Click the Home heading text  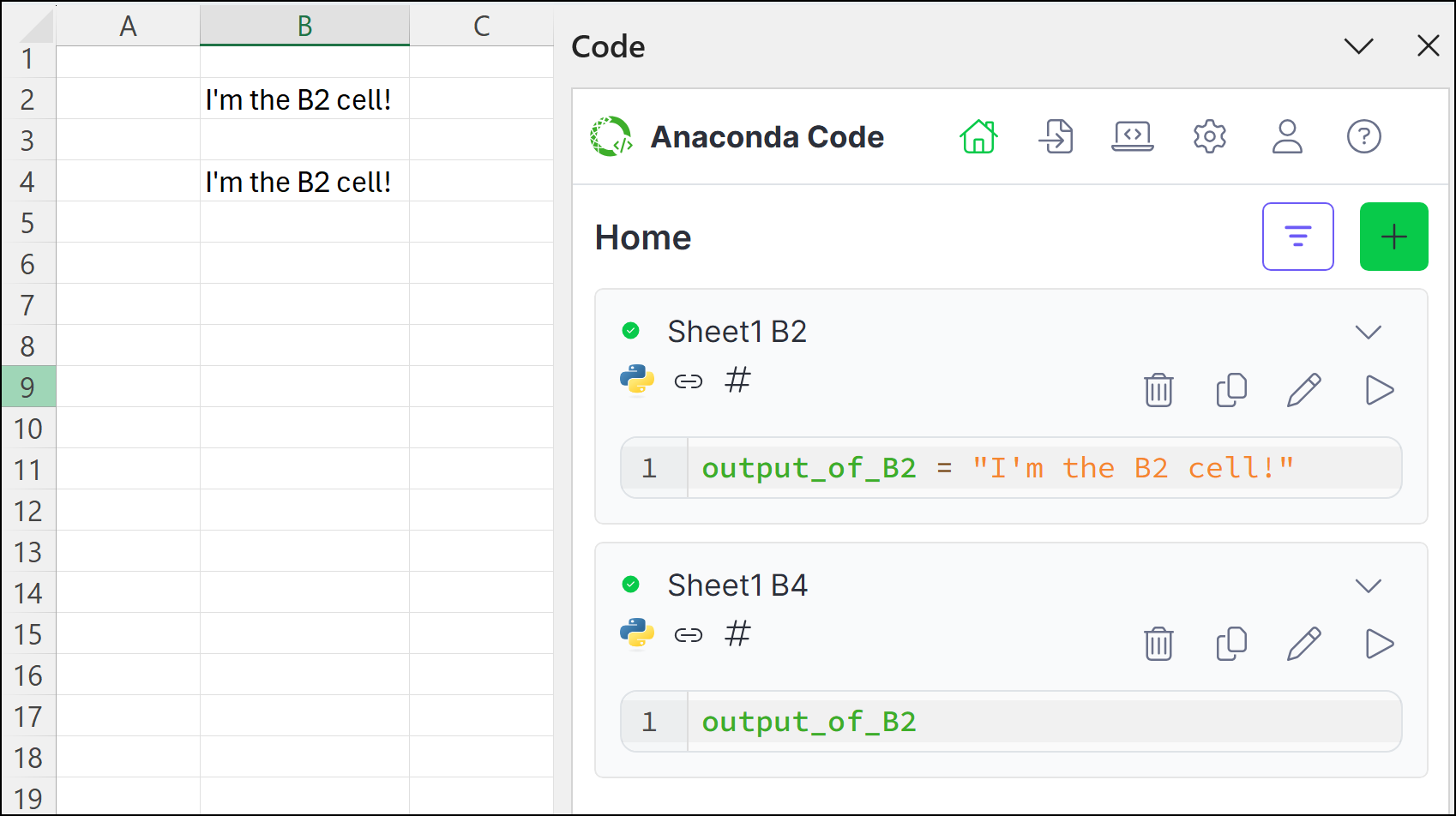(x=643, y=237)
